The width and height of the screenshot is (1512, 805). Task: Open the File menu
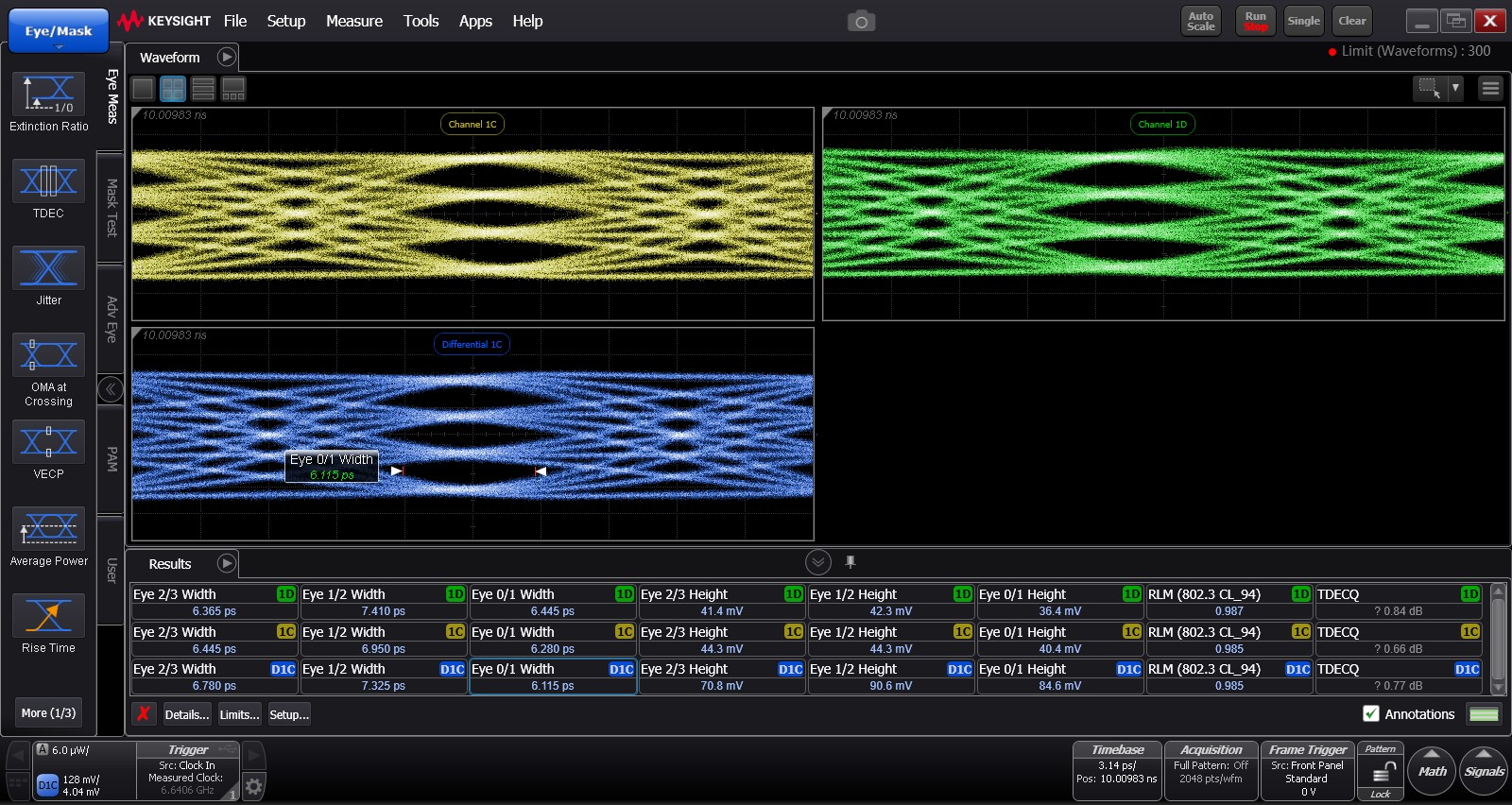[235, 21]
